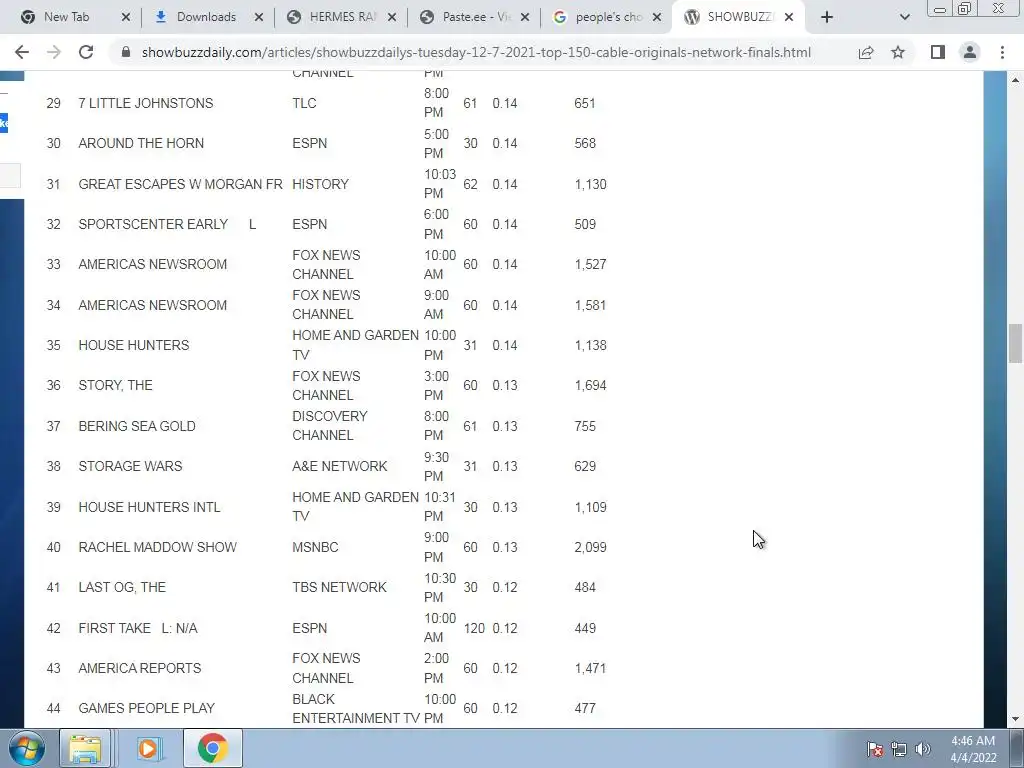The width and height of the screenshot is (1024, 768).
Task: Click BERING SEA GOLD title
Action: [137, 426]
